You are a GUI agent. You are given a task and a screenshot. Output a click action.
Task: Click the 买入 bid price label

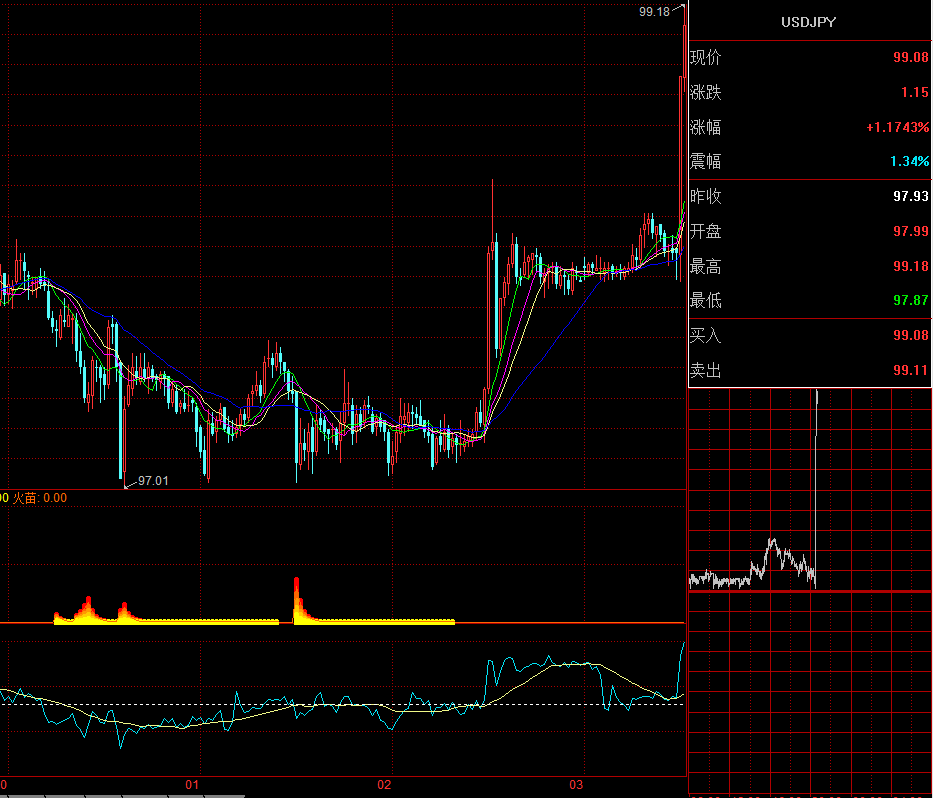(x=706, y=336)
